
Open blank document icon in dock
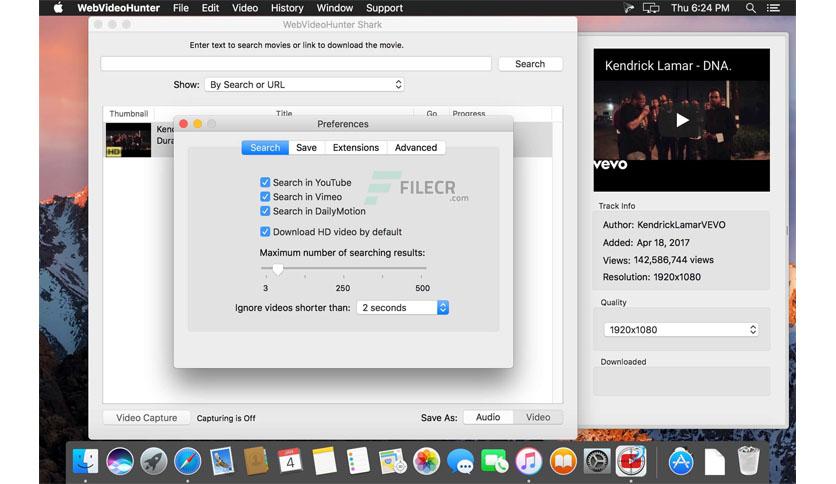(x=715, y=461)
